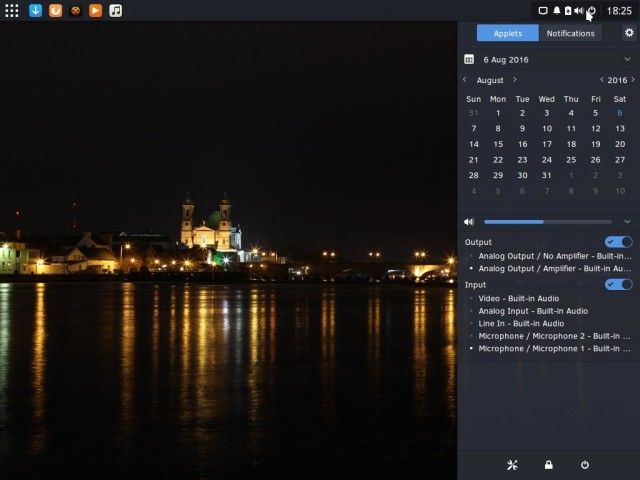Image resolution: width=640 pixels, height=480 pixels.
Task: Collapse the calendar section chevron
Action: (627, 60)
